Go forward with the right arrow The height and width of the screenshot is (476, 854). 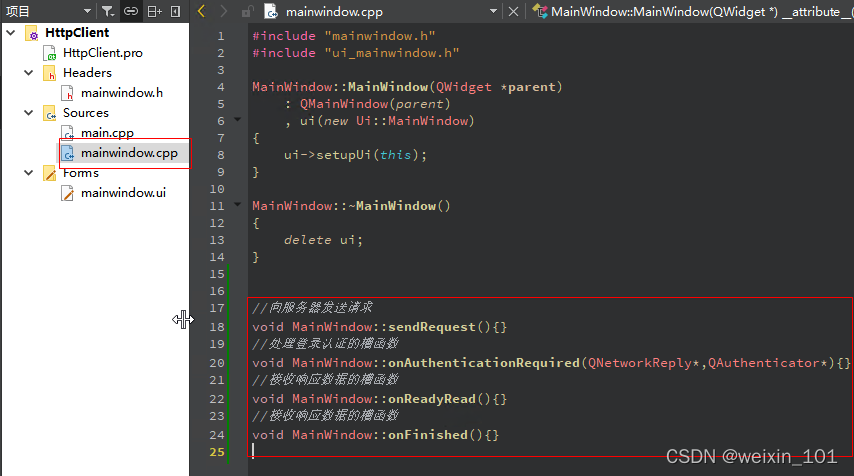click(223, 11)
